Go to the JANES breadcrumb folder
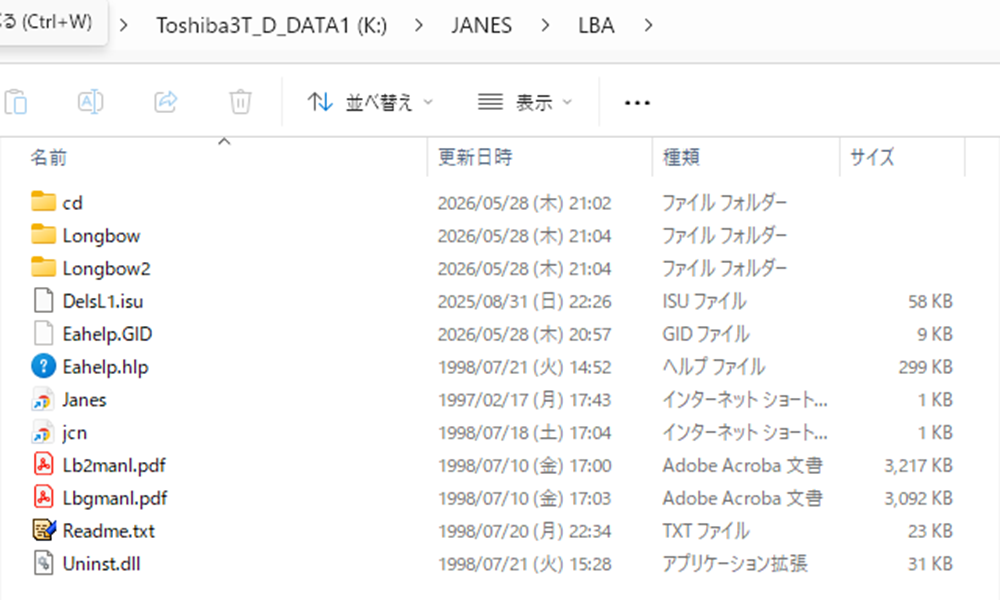Viewport: 1000px width, 600px height. (x=482, y=26)
